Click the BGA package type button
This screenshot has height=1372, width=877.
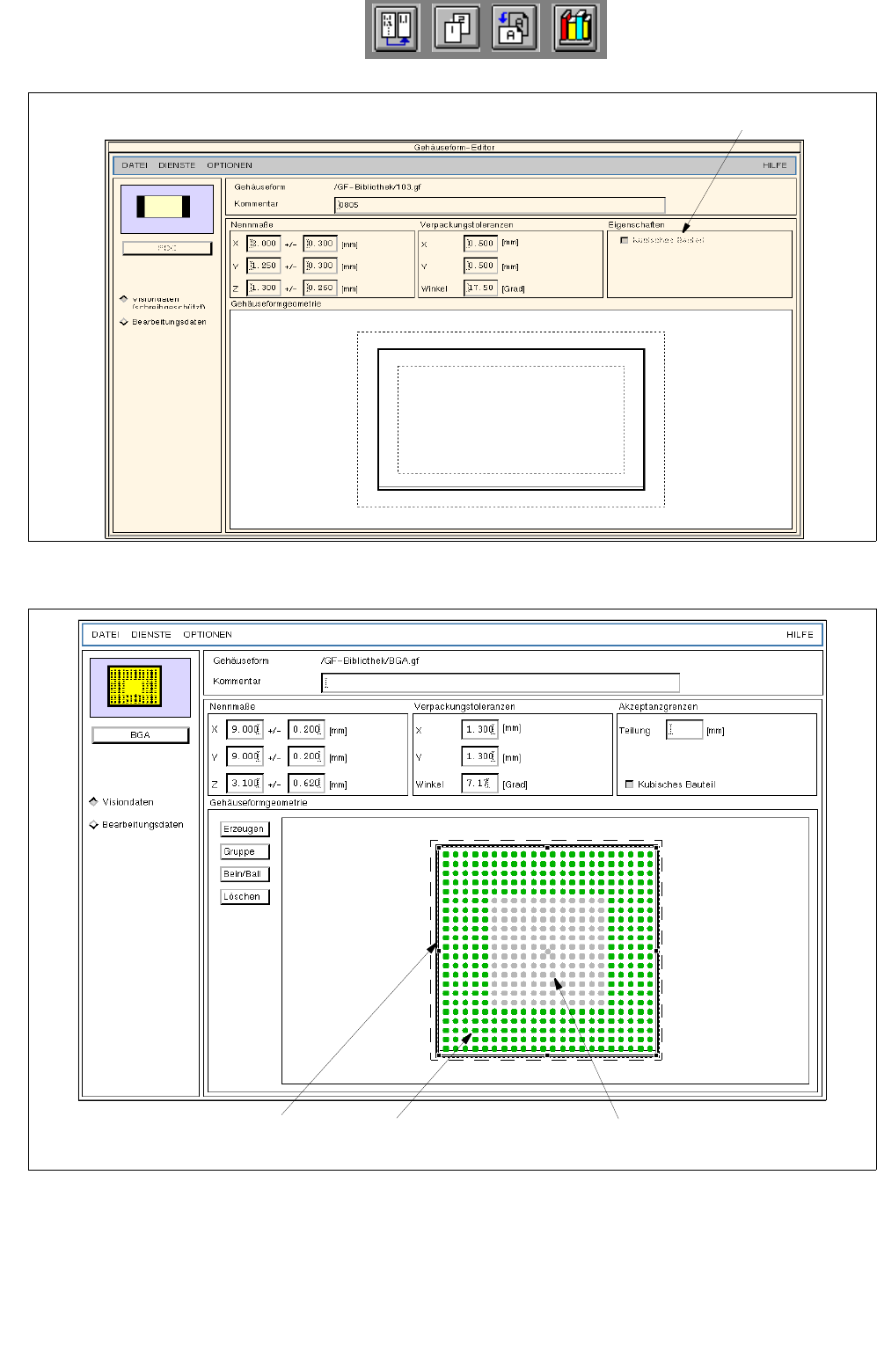pyautogui.click(x=141, y=735)
